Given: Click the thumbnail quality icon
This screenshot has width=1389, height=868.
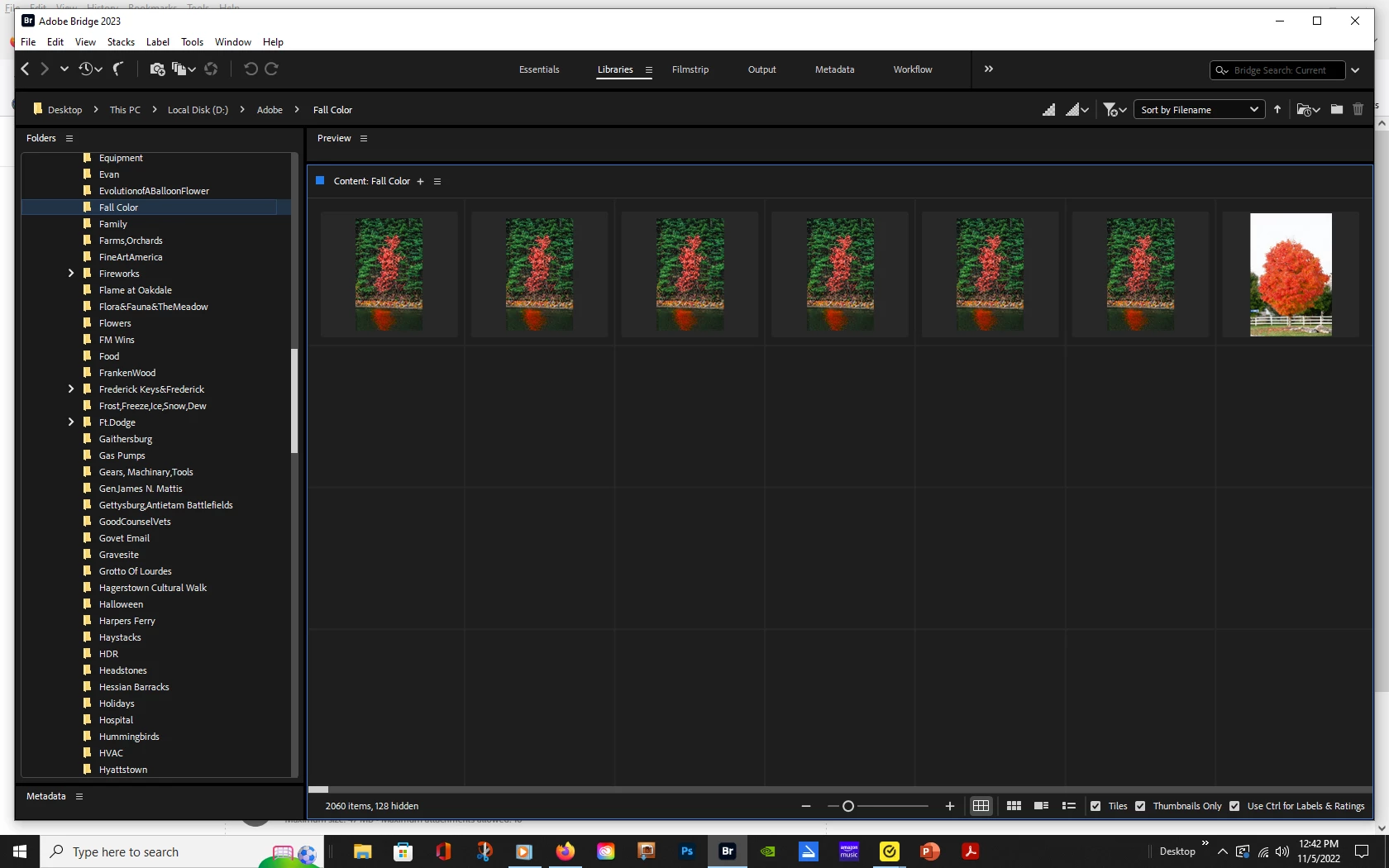Looking at the screenshot, I should tap(1048, 110).
